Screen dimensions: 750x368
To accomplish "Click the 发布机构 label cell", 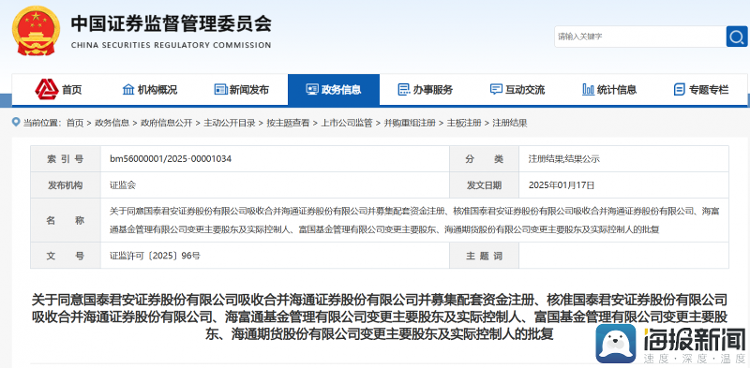I will point(66,185).
